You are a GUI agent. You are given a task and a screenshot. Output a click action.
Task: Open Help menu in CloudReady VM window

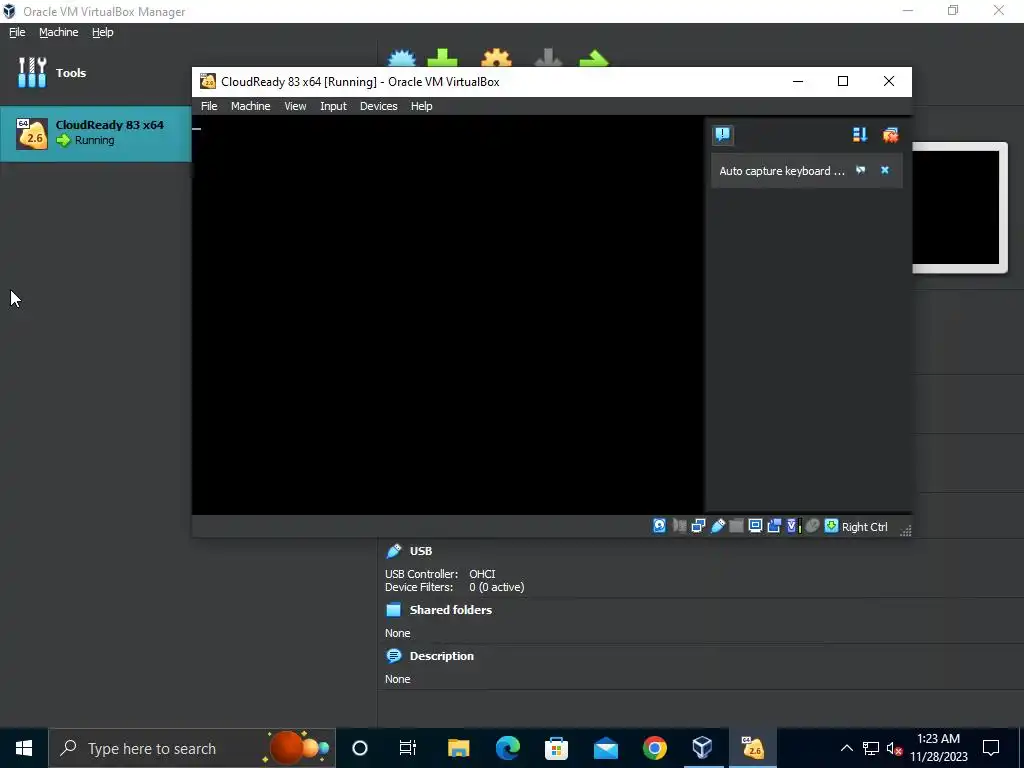pos(421,106)
